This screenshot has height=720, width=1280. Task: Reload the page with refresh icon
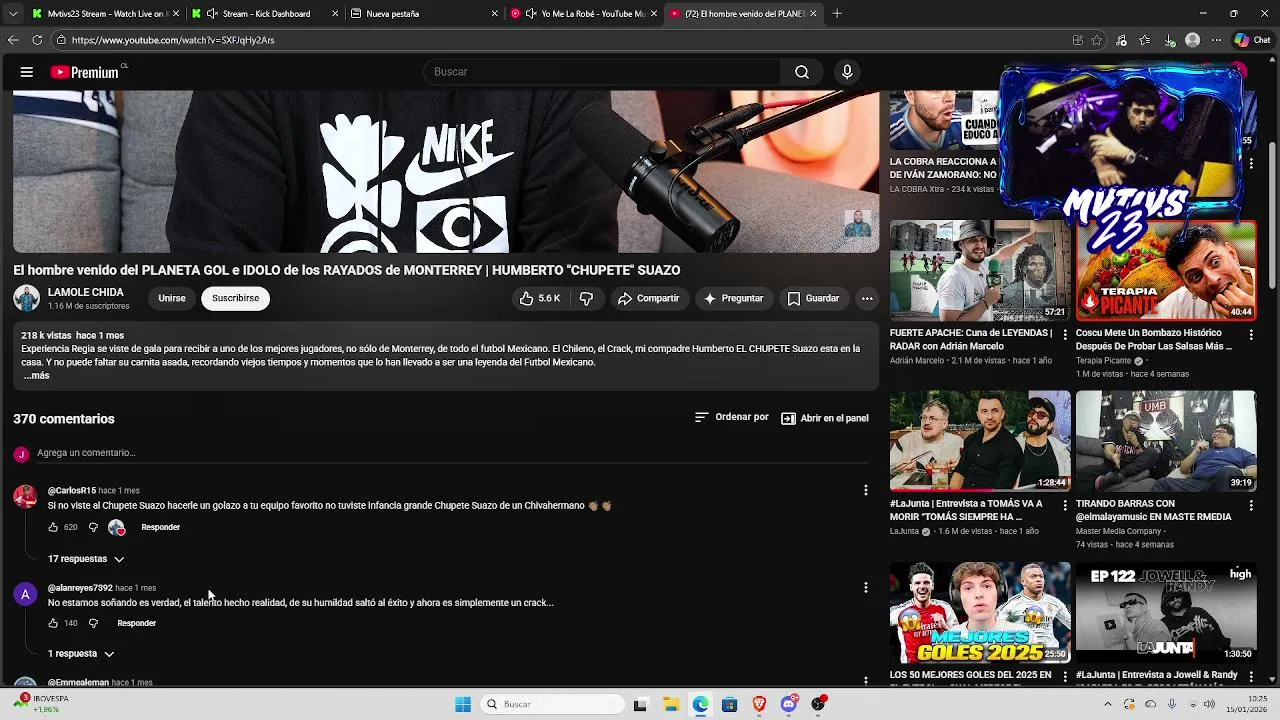click(37, 40)
